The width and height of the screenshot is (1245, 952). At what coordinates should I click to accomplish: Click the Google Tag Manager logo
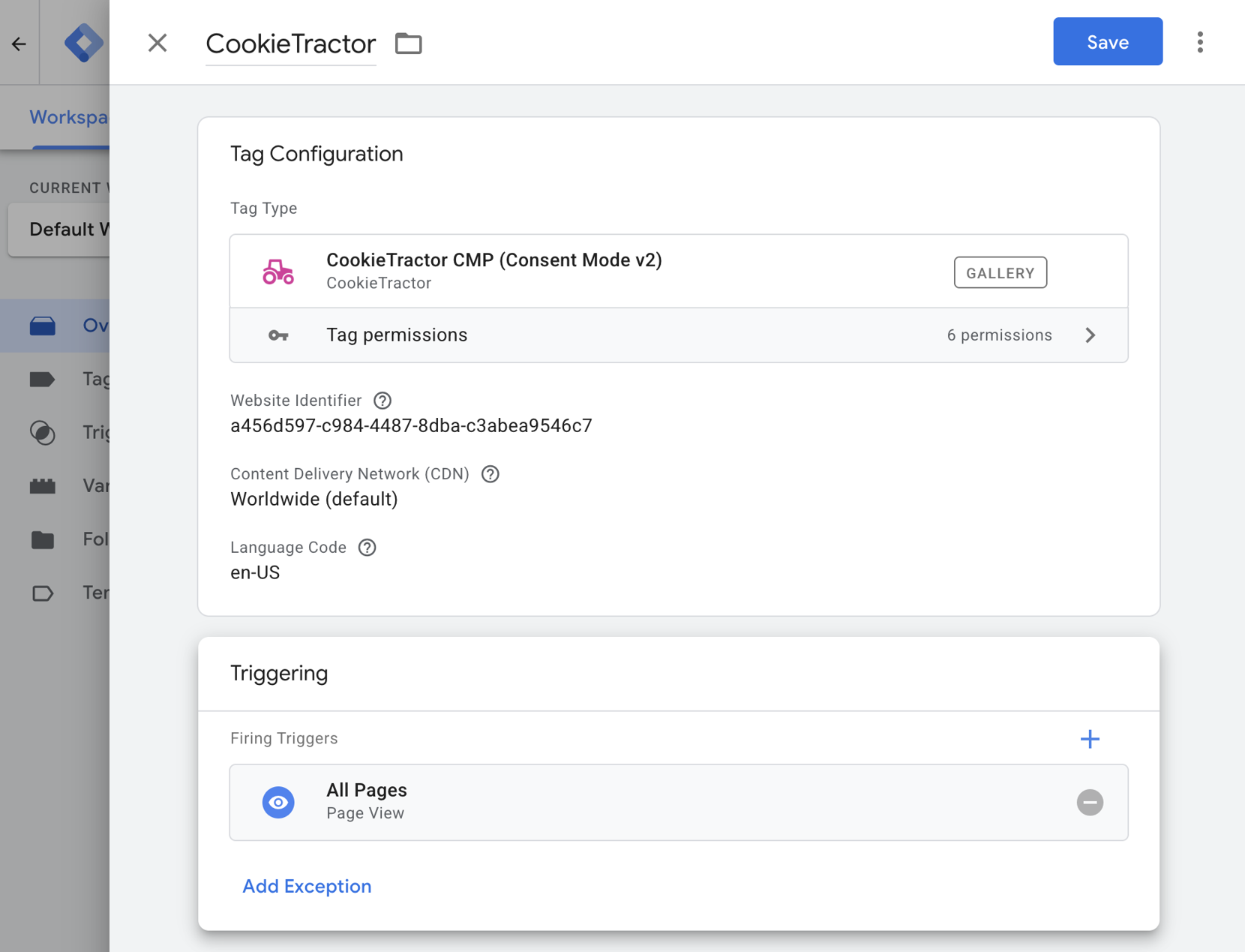click(x=83, y=43)
